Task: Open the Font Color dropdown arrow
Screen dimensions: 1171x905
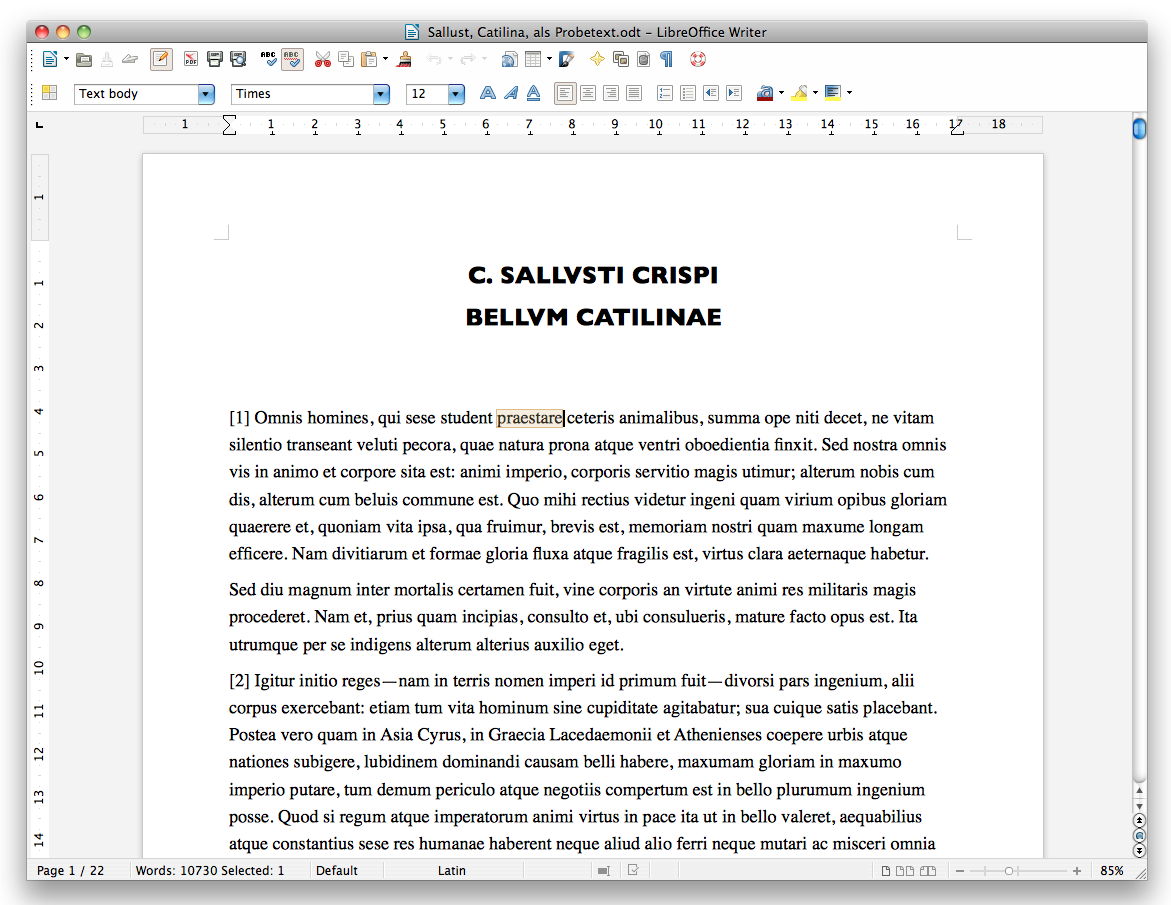Action: click(x=781, y=93)
